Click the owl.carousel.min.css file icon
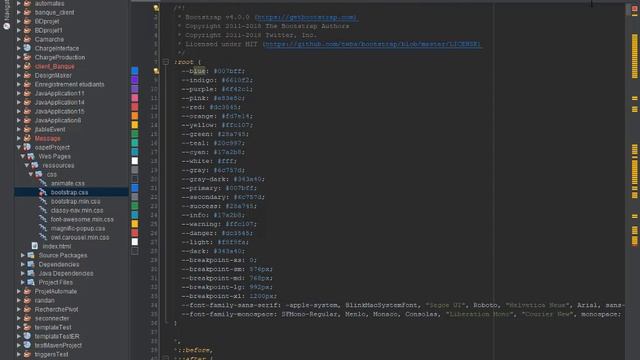Image resolution: width=640 pixels, height=360 pixels. (x=43, y=237)
